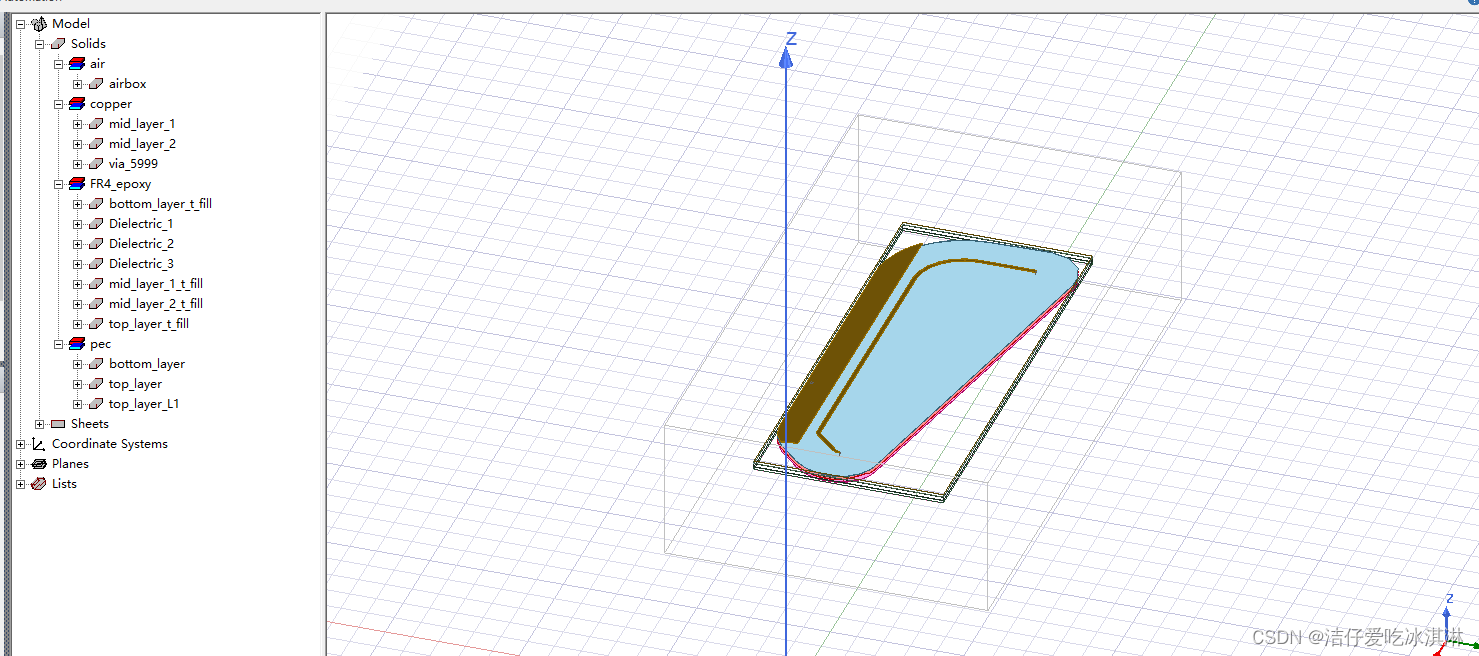Collapse the pec material group
This screenshot has height=656, width=1479.
(x=58, y=344)
